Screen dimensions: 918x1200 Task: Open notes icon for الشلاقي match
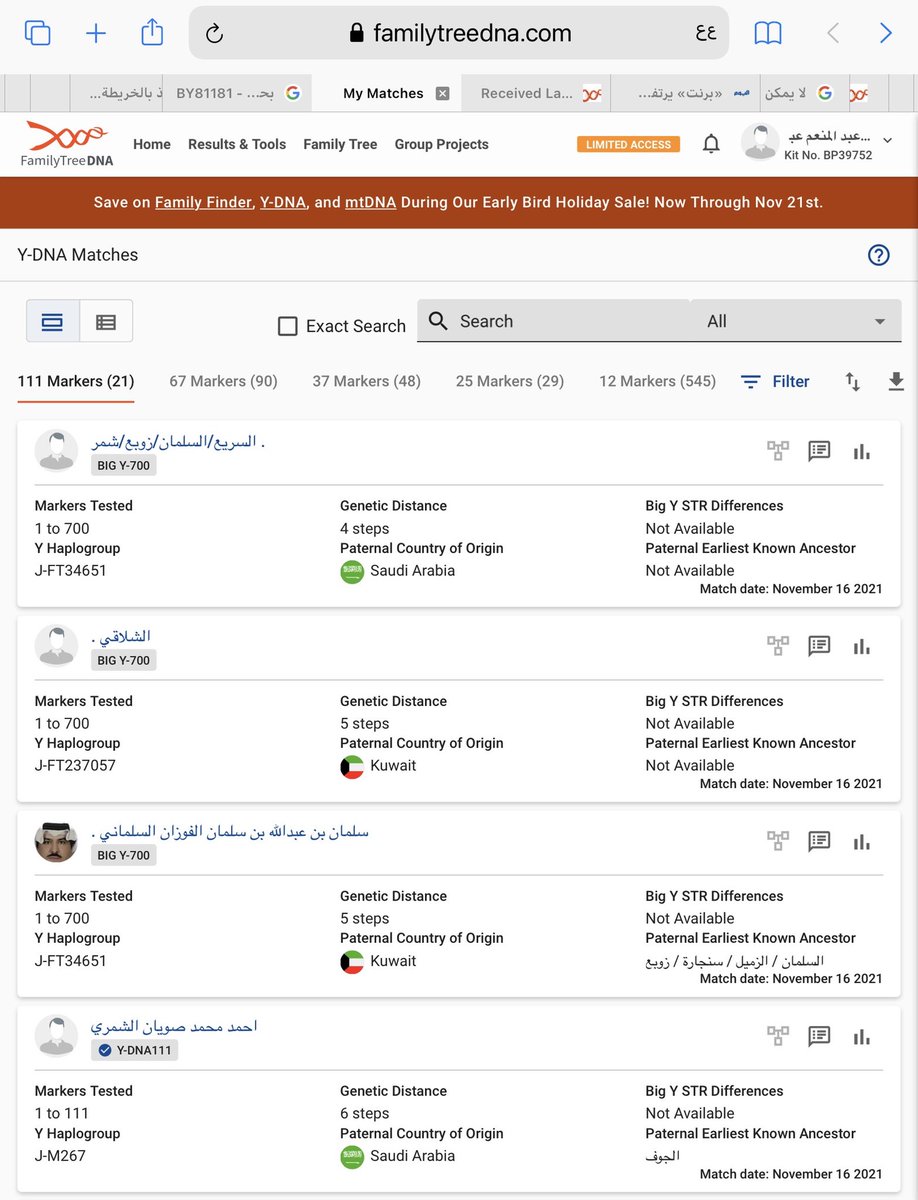(x=819, y=646)
